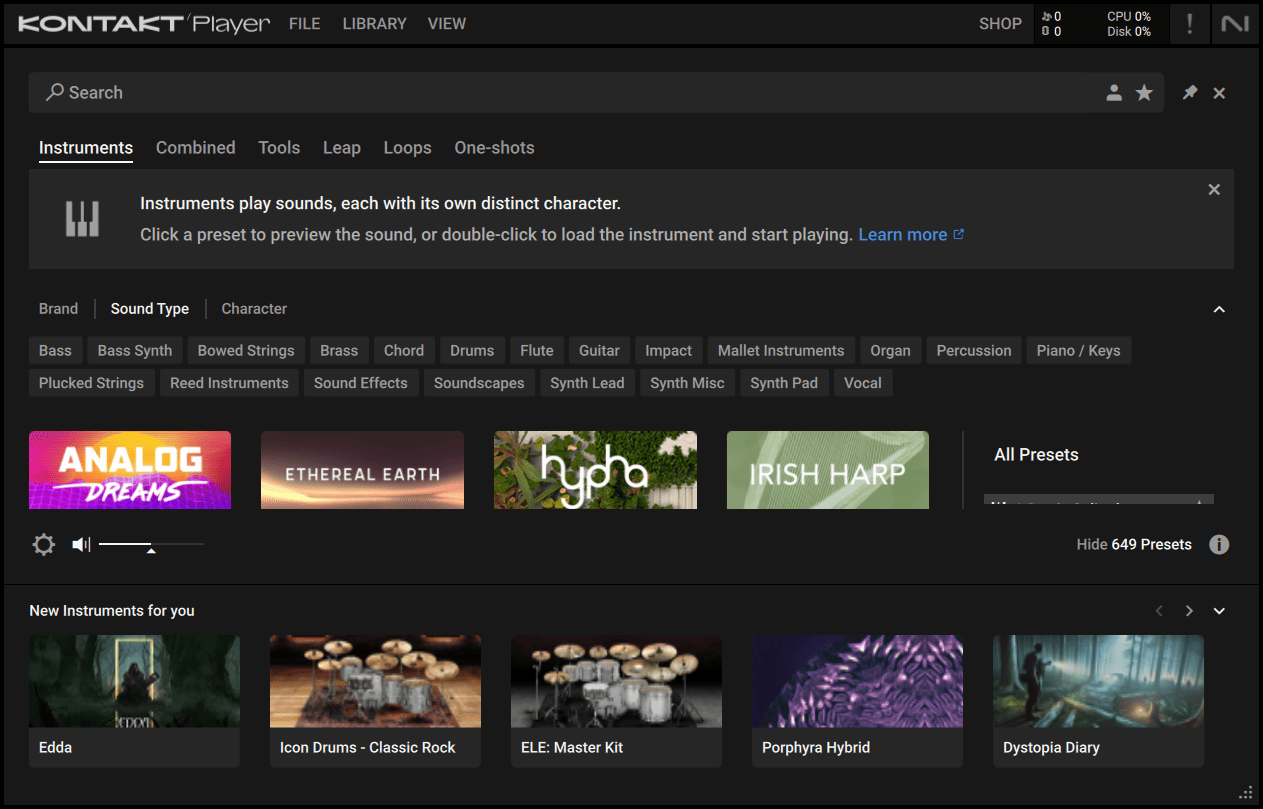1263x809 pixels.
Task: Dismiss the Instruments info banner
Action: tap(1214, 190)
